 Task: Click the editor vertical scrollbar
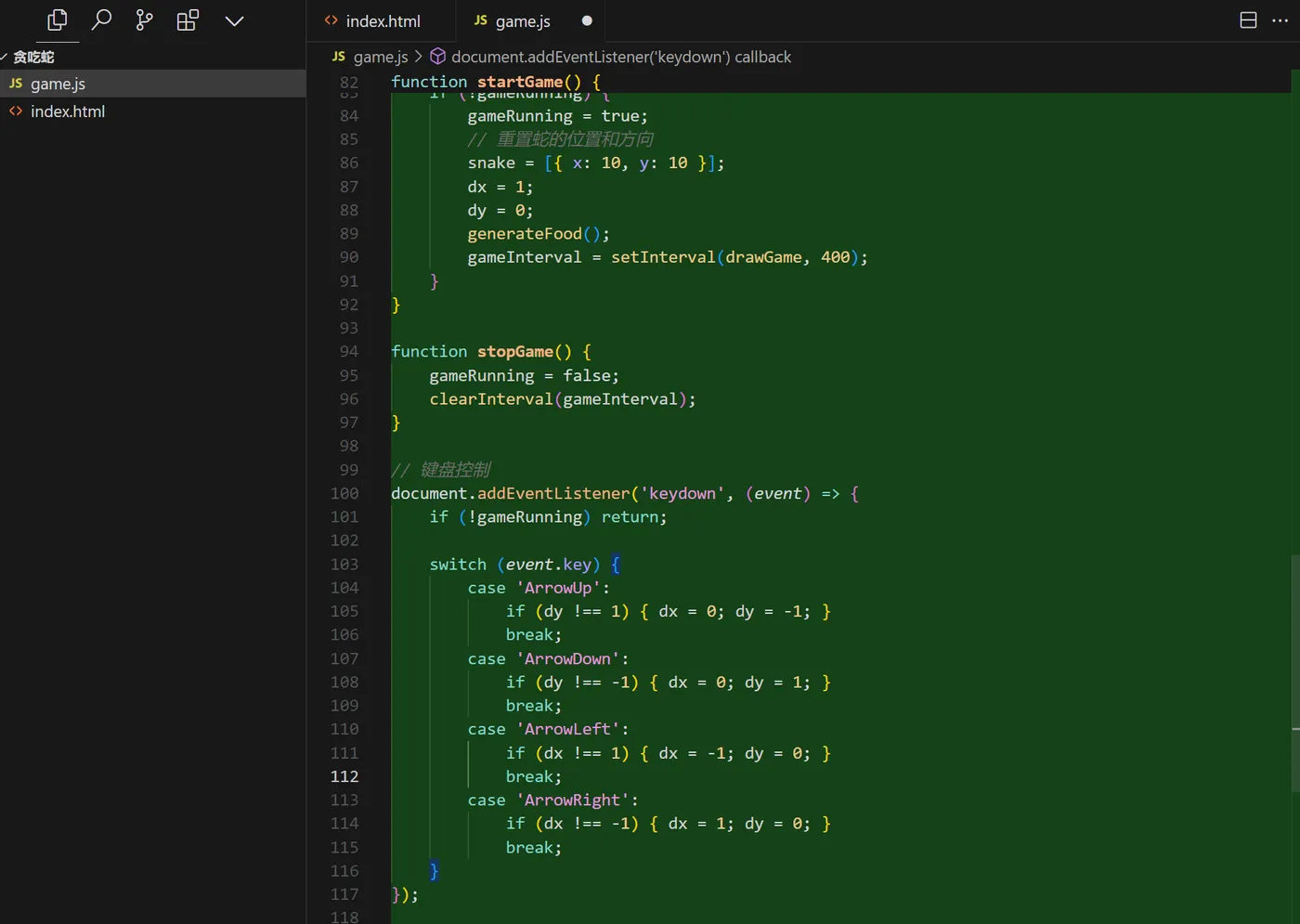point(1294,672)
